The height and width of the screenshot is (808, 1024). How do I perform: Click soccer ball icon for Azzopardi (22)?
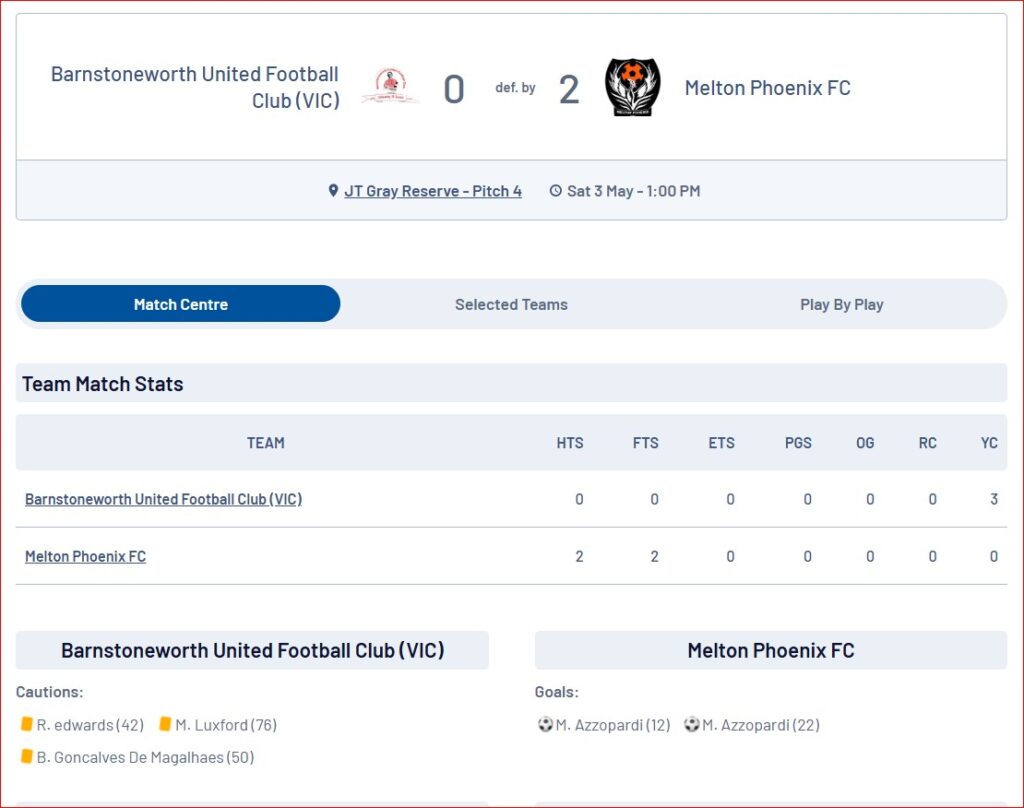[x=692, y=724]
